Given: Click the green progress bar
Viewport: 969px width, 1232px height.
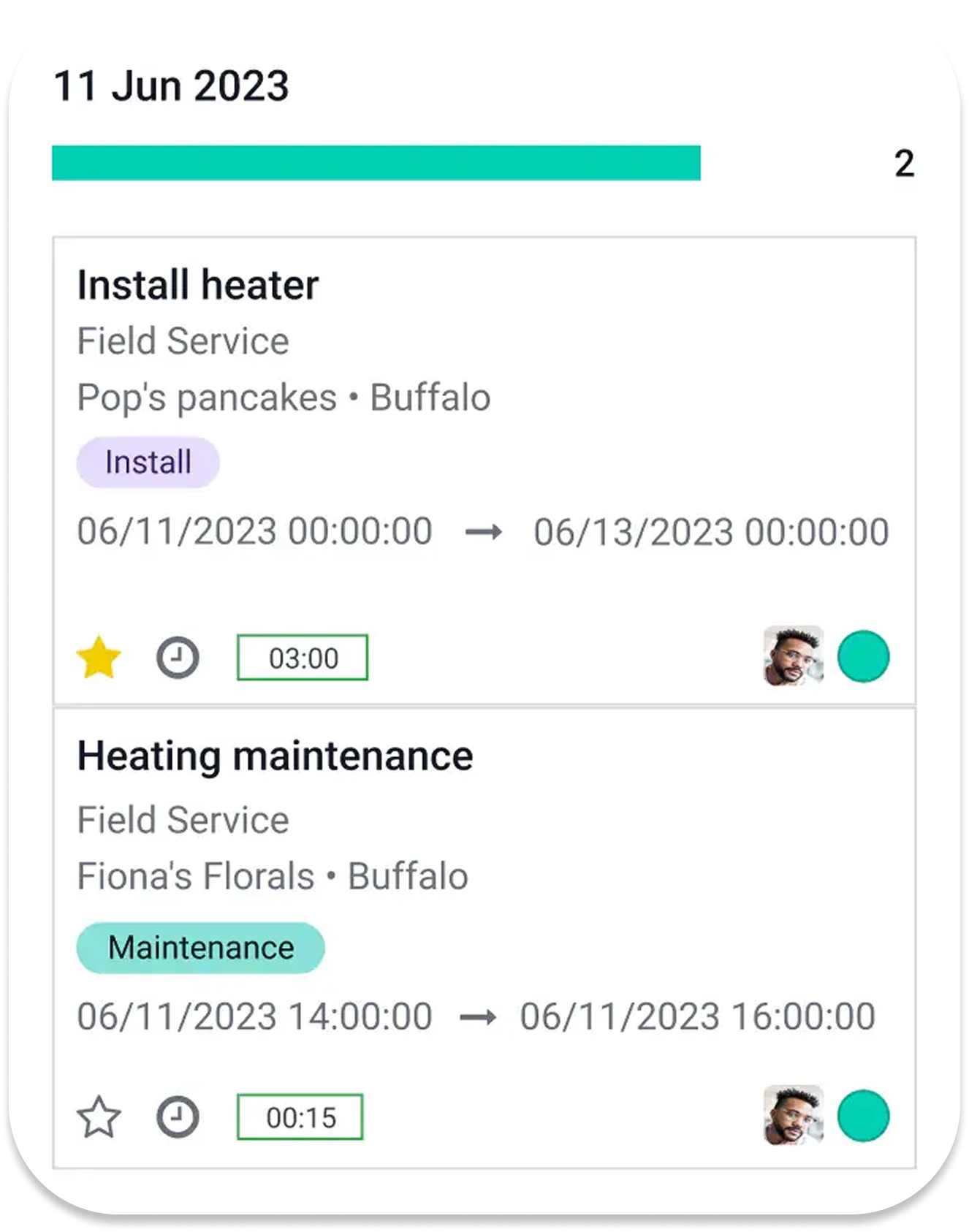Looking at the screenshot, I should tap(376, 163).
